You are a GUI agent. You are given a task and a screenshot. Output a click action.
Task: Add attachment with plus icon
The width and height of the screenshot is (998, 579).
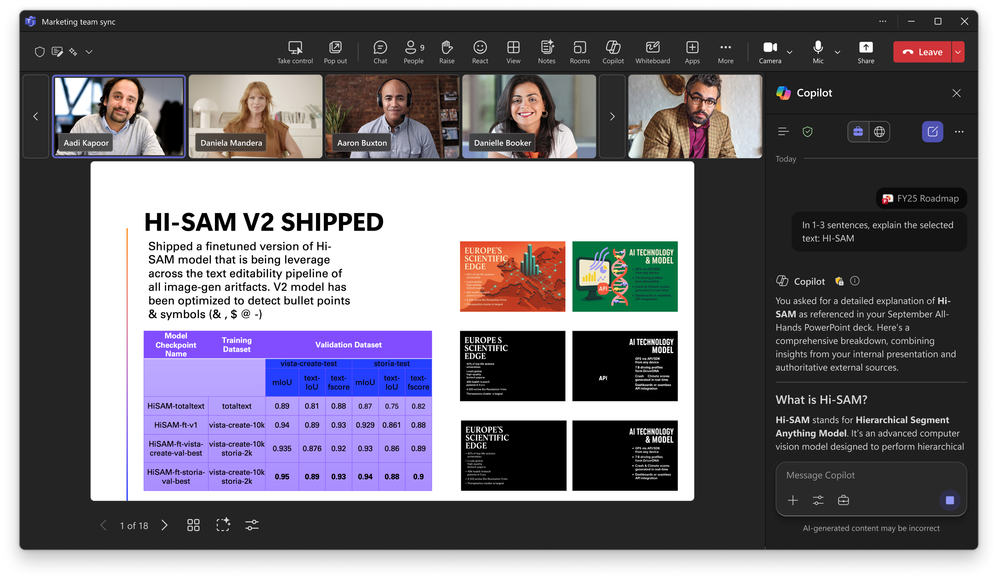pyautogui.click(x=792, y=500)
